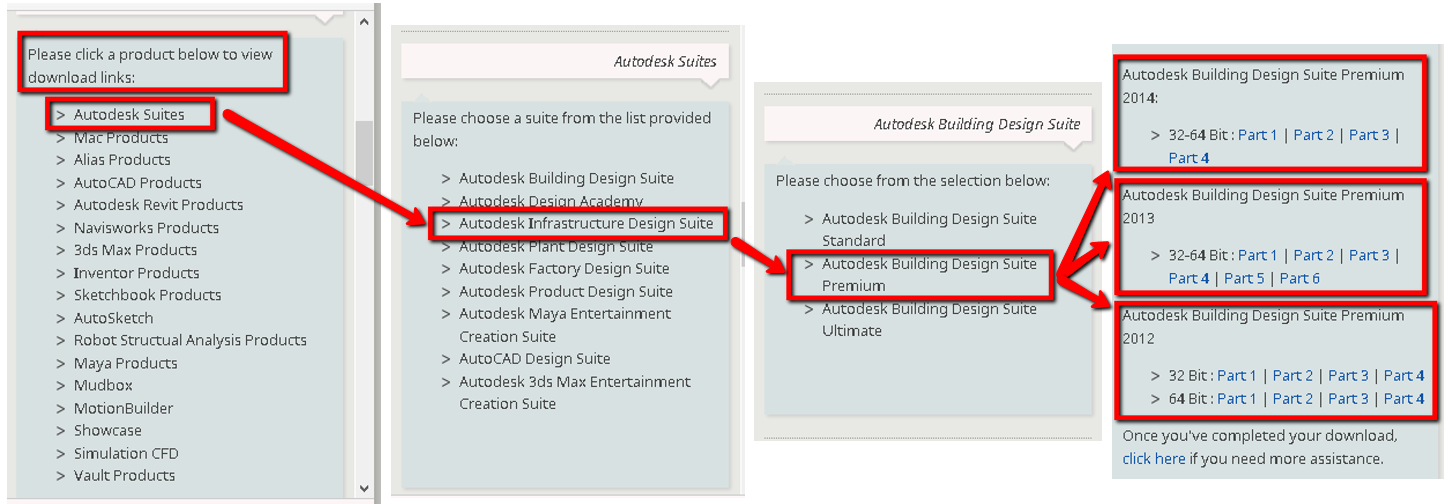
Task: Select Autodesk Infrastructure Design Suite
Action: click(586, 223)
